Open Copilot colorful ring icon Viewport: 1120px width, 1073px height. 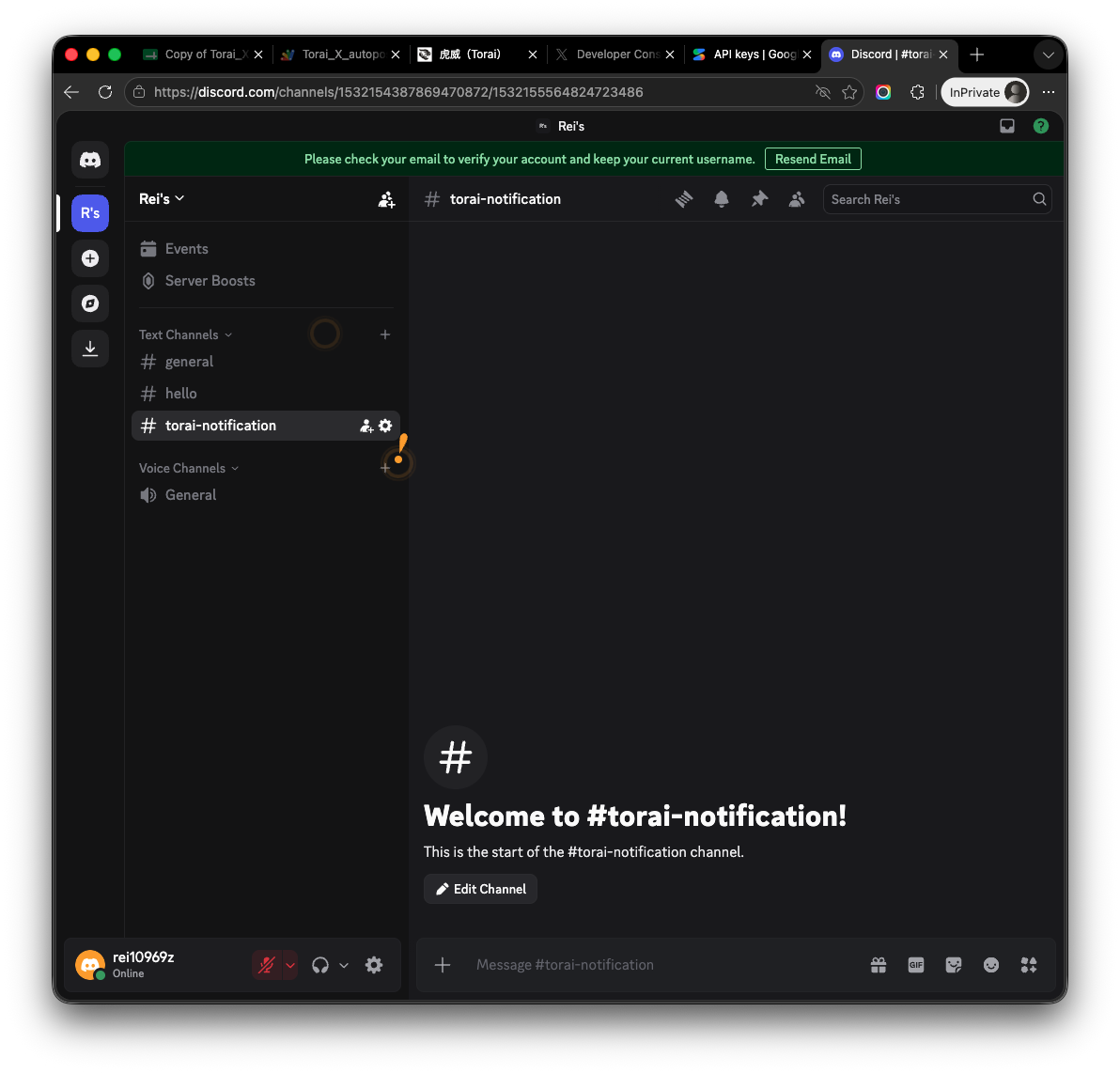tap(883, 92)
